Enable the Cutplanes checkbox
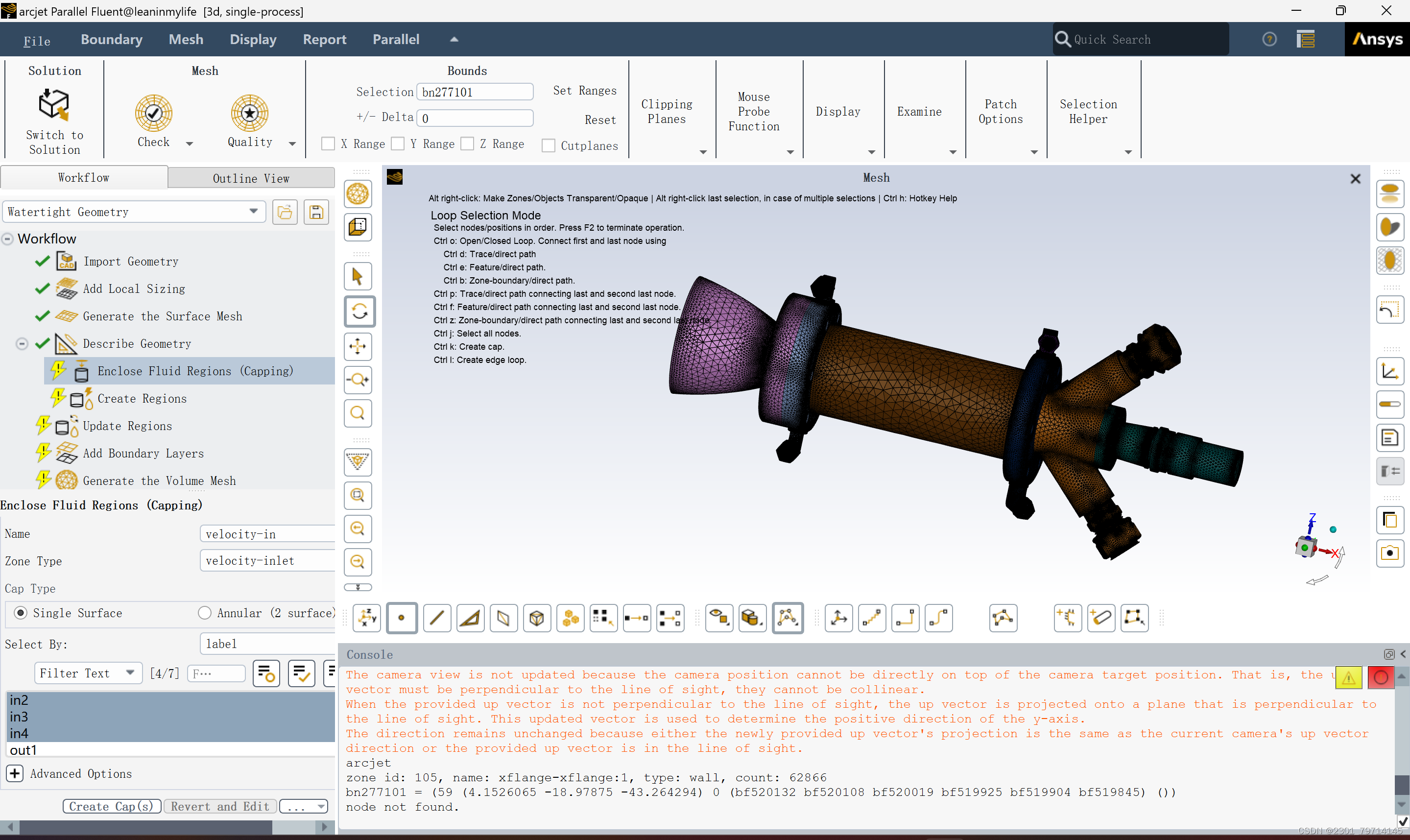The image size is (1410, 840). 548,145
